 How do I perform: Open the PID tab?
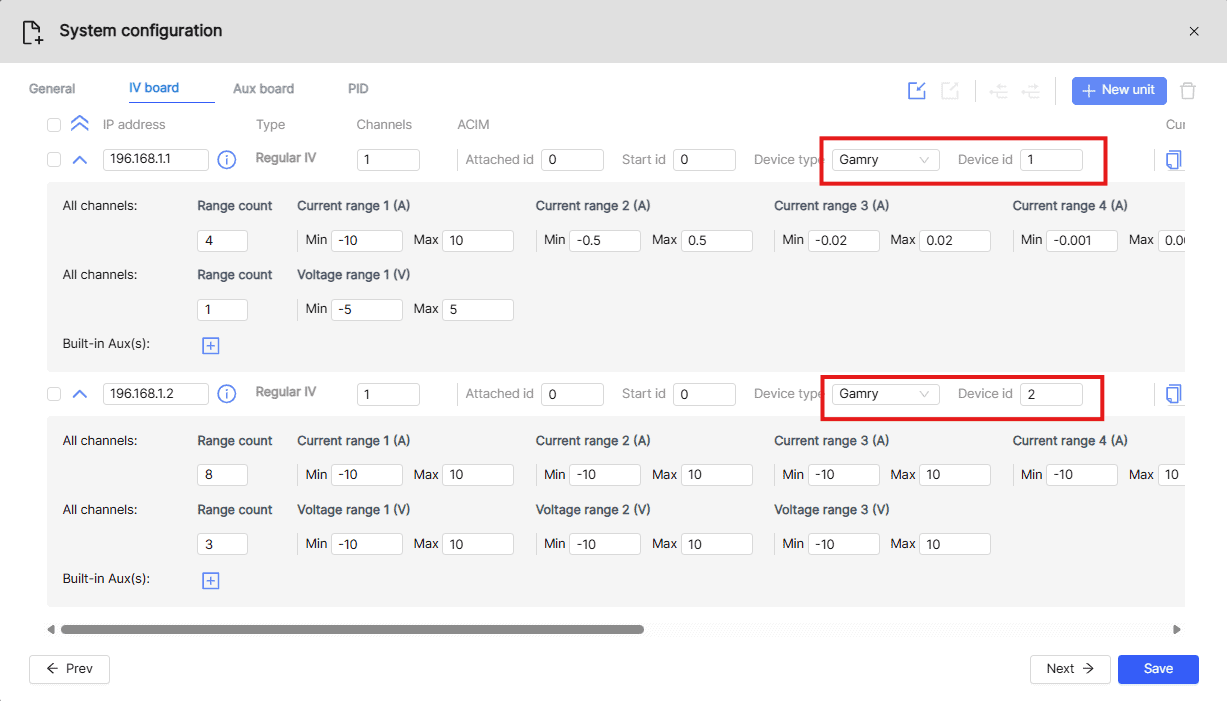[x=358, y=89]
